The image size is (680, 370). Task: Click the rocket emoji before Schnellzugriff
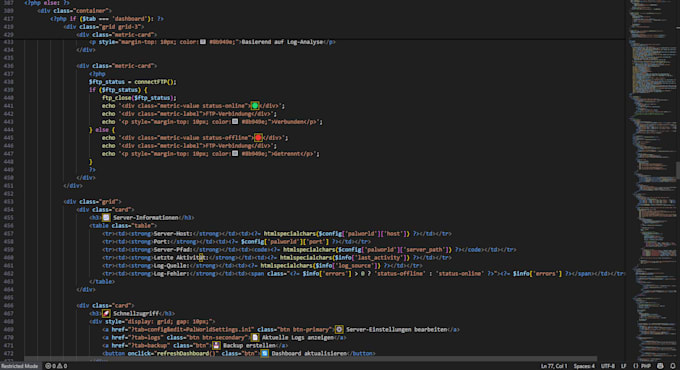click(x=106, y=313)
